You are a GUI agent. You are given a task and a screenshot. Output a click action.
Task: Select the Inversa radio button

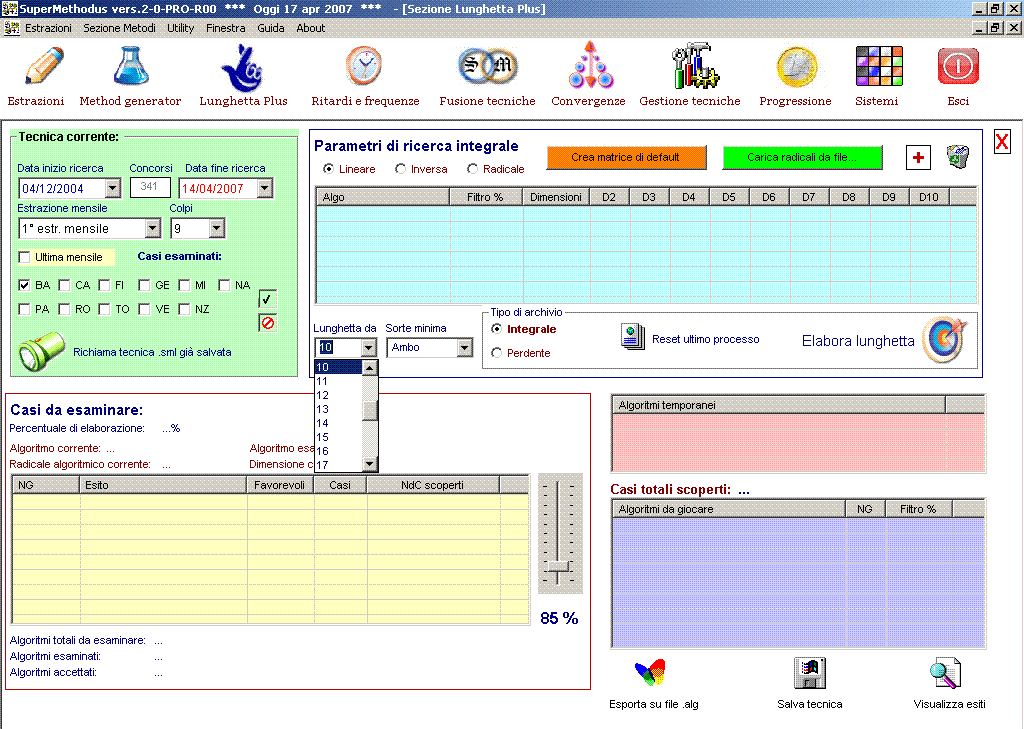pos(400,169)
